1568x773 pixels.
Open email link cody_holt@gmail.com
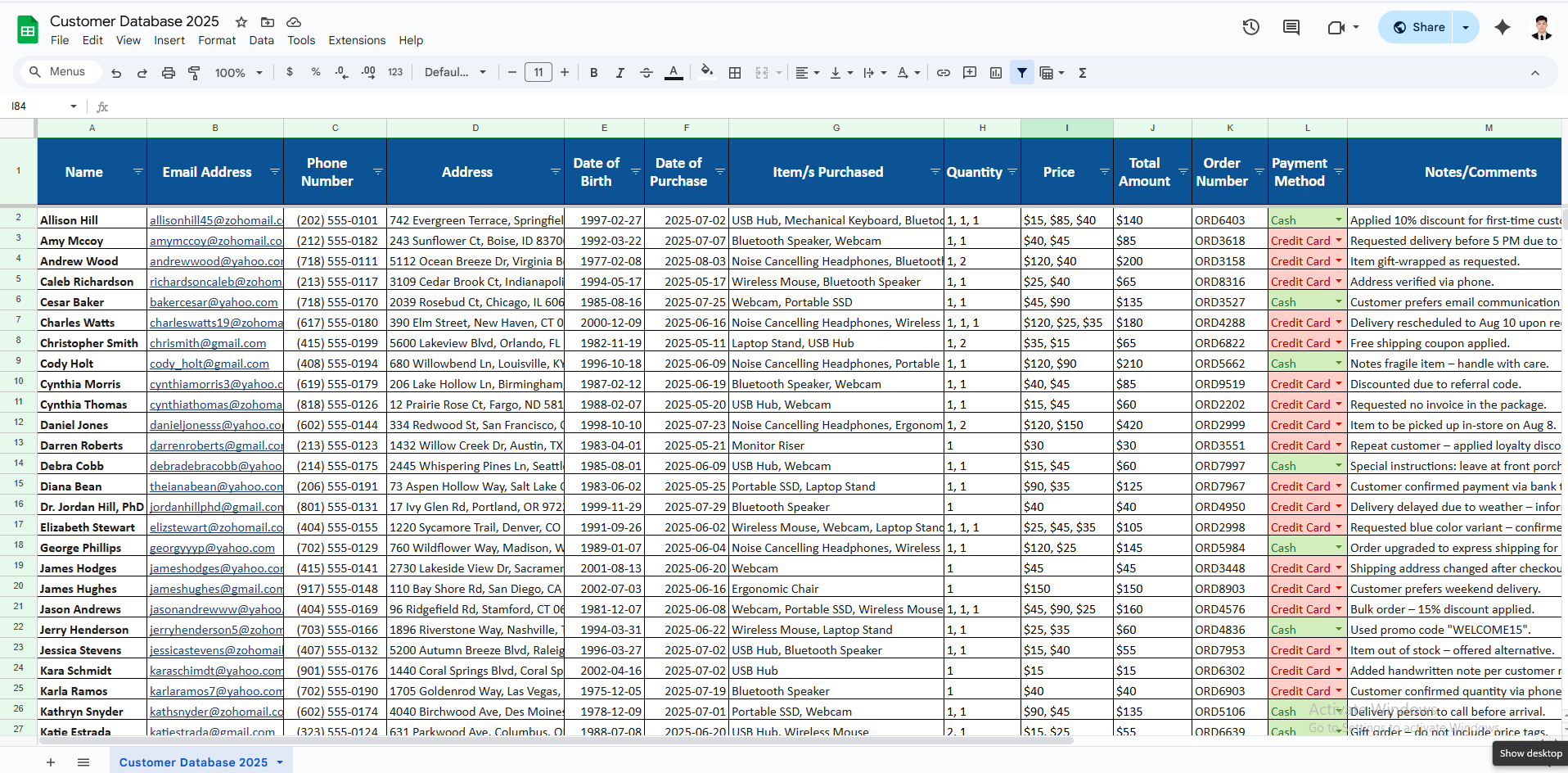coord(210,364)
